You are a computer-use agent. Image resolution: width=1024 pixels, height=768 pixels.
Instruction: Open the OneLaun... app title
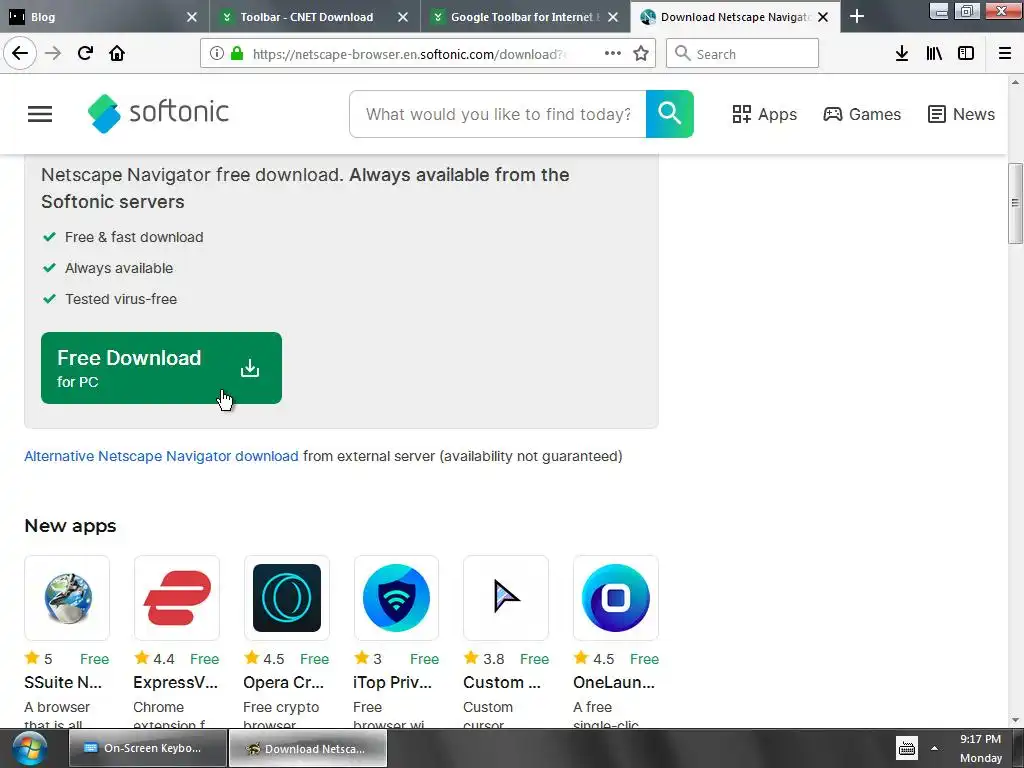(614, 682)
